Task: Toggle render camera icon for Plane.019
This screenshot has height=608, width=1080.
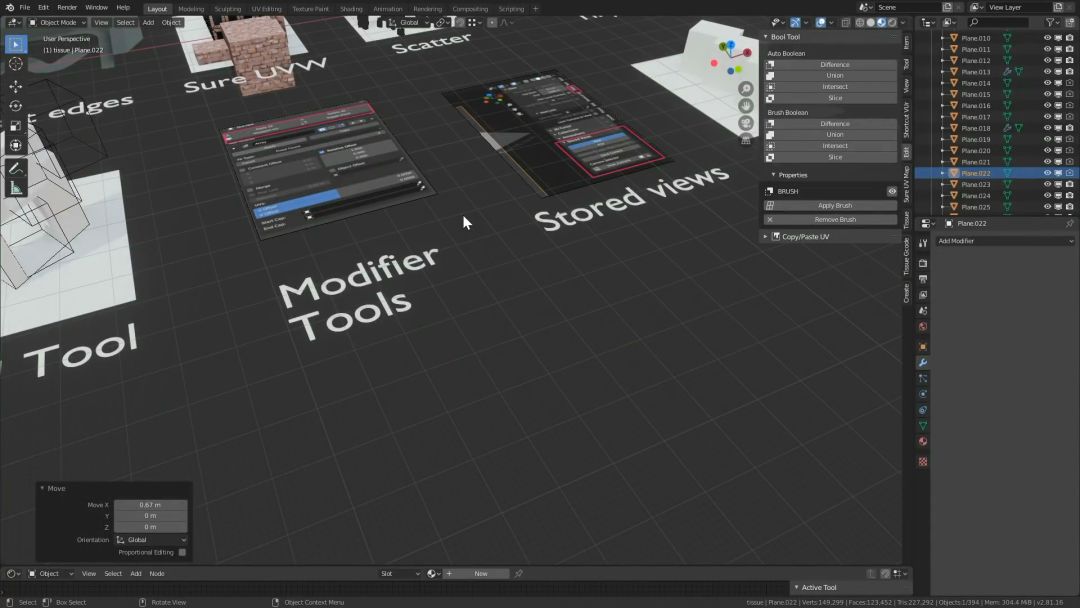Action: pyautogui.click(x=1070, y=139)
